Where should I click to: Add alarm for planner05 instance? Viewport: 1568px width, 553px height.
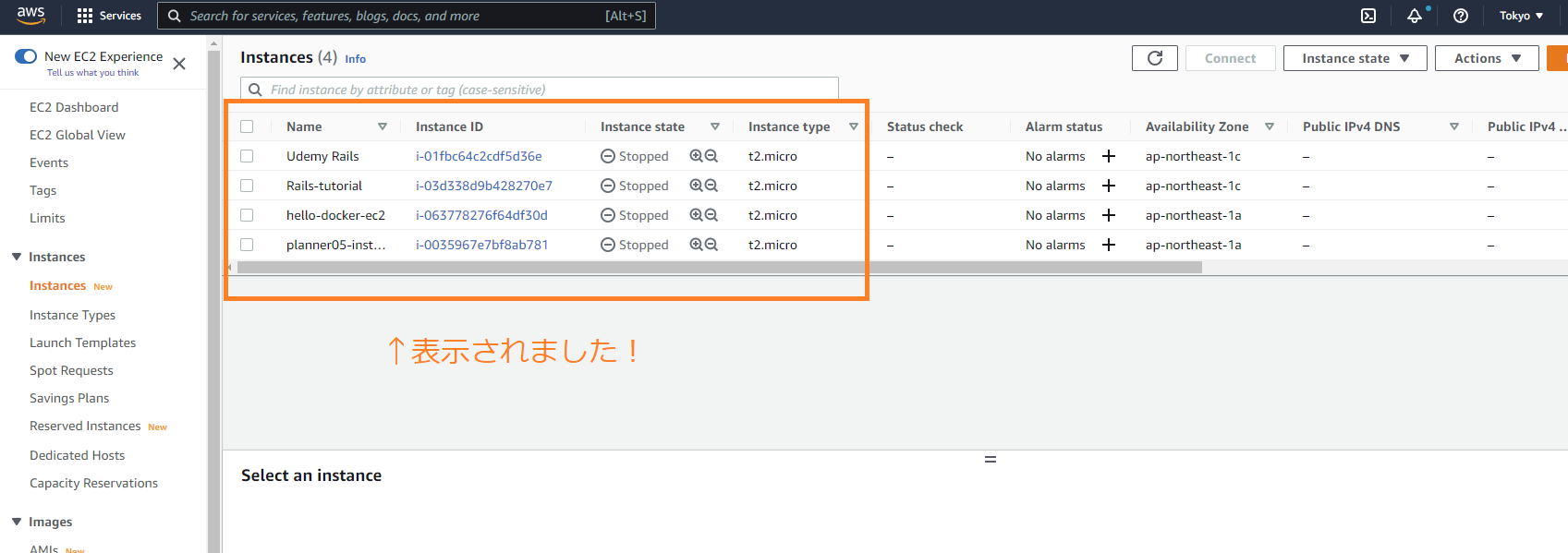click(x=1109, y=245)
